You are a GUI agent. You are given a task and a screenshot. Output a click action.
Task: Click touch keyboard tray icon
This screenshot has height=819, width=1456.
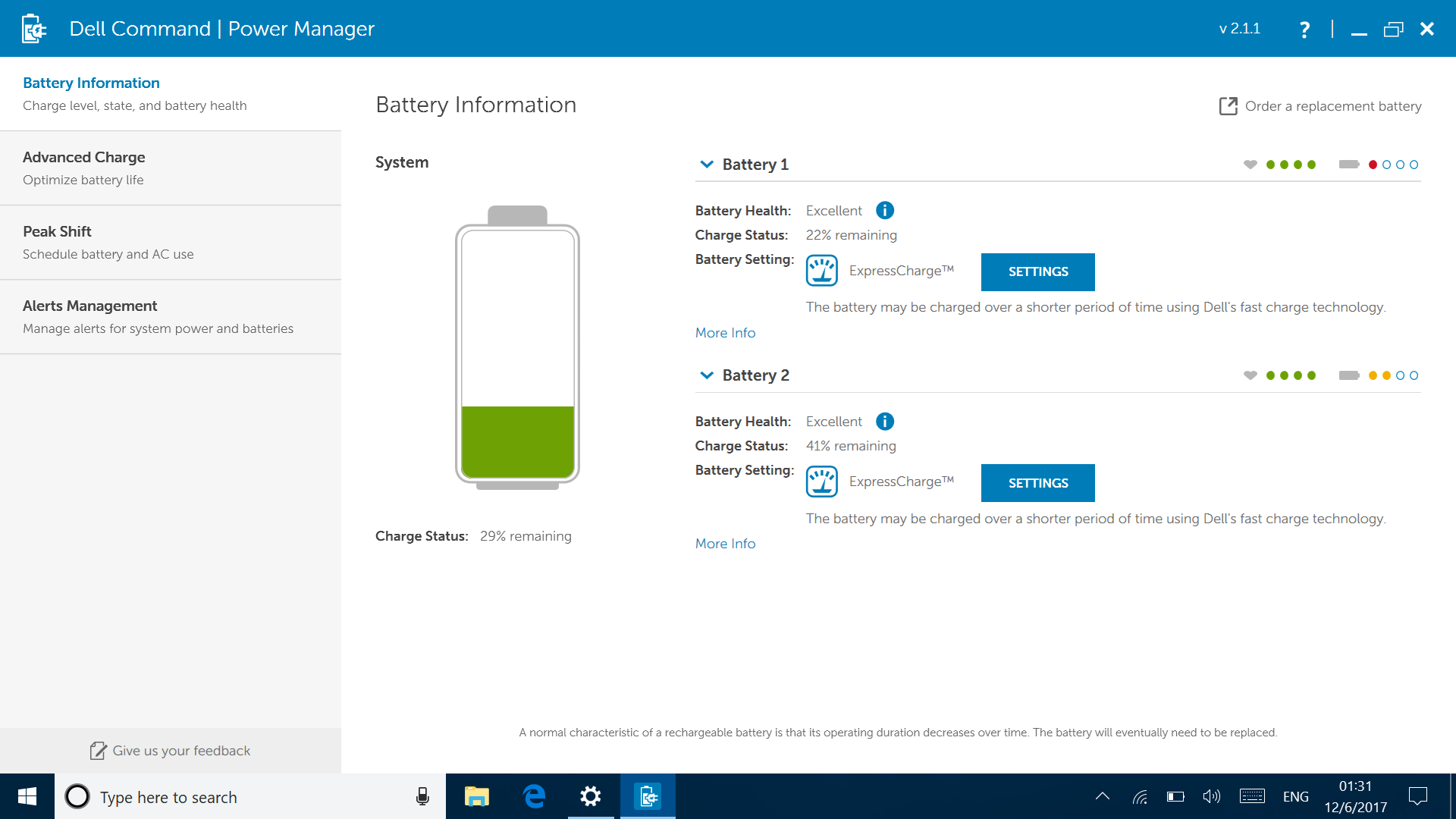(1252, 796)
